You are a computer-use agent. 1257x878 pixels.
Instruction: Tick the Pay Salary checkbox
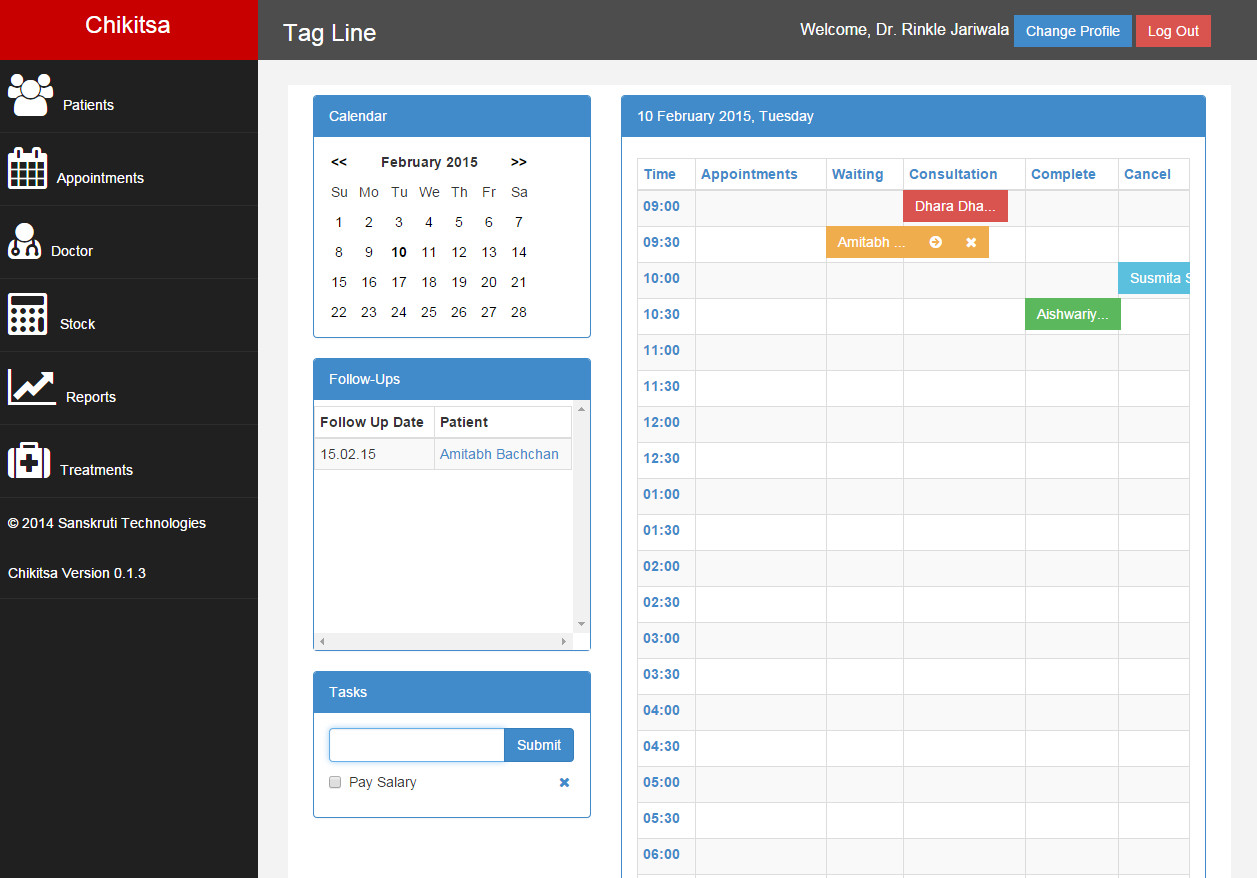[335, 782]
